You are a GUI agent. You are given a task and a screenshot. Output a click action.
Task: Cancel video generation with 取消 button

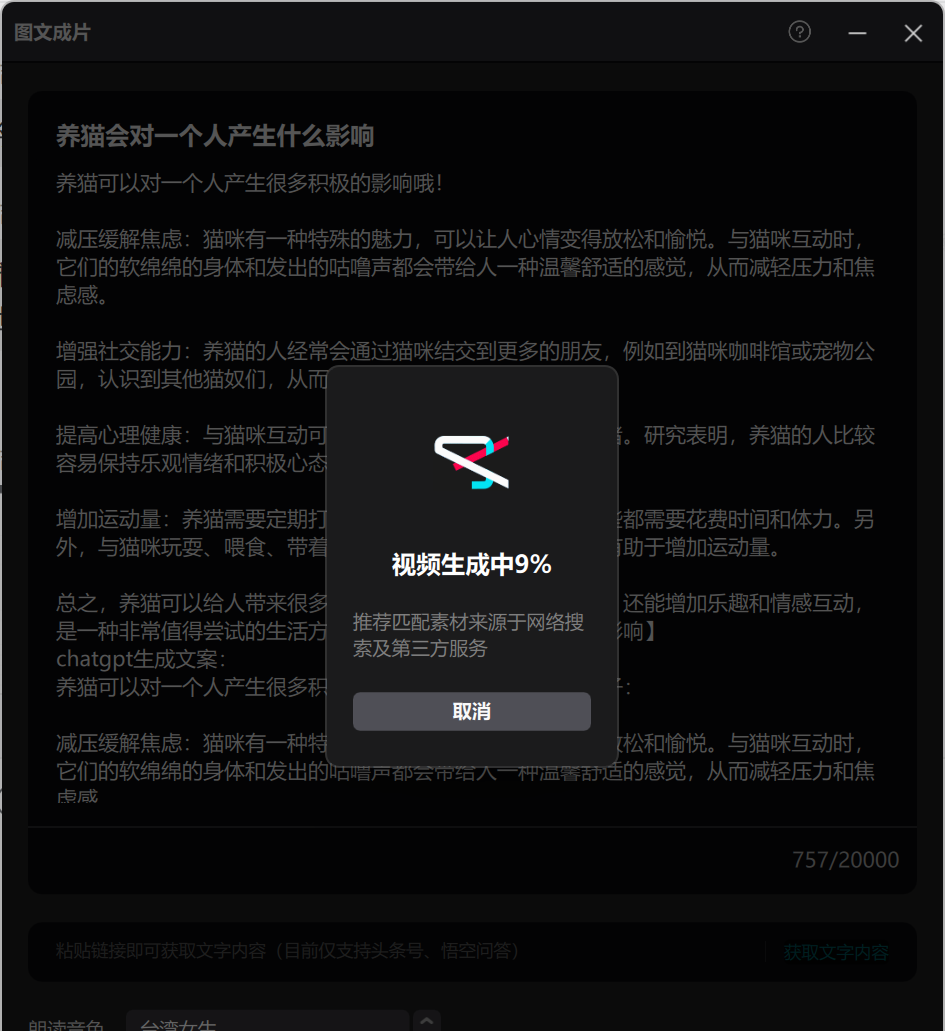[472, 711]
